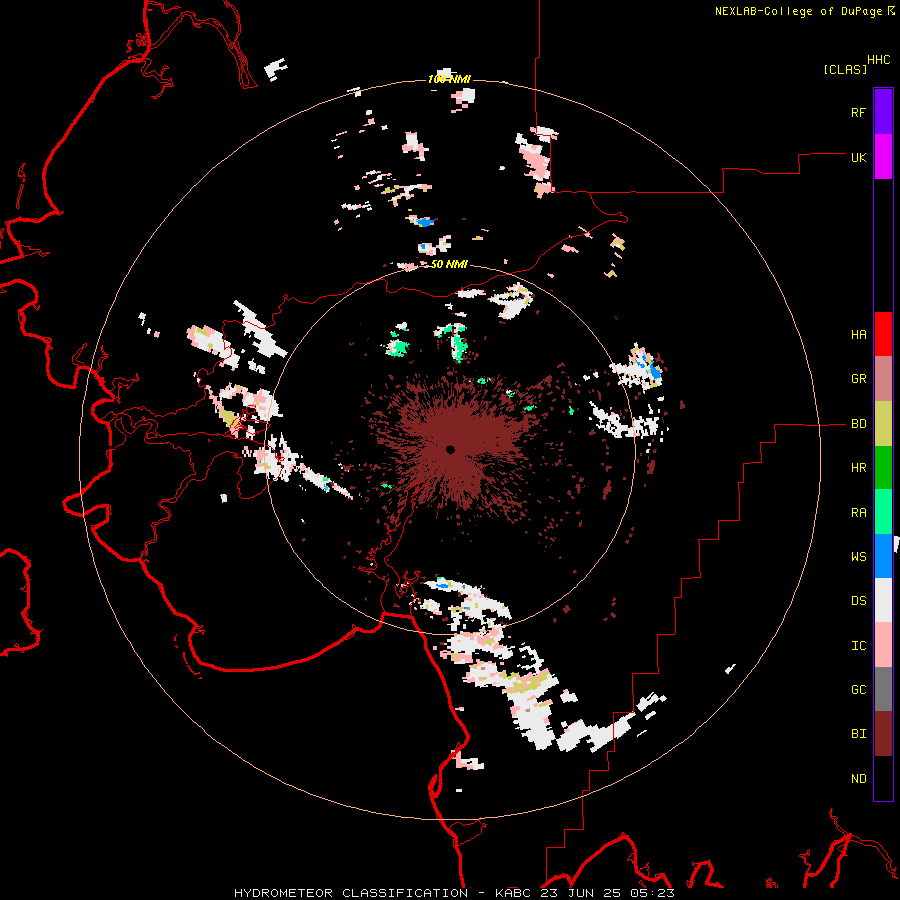Image resolution: width=900 pixels, height=900 pixels.
Task: Select the WS legend label
Action: (858, 556)
